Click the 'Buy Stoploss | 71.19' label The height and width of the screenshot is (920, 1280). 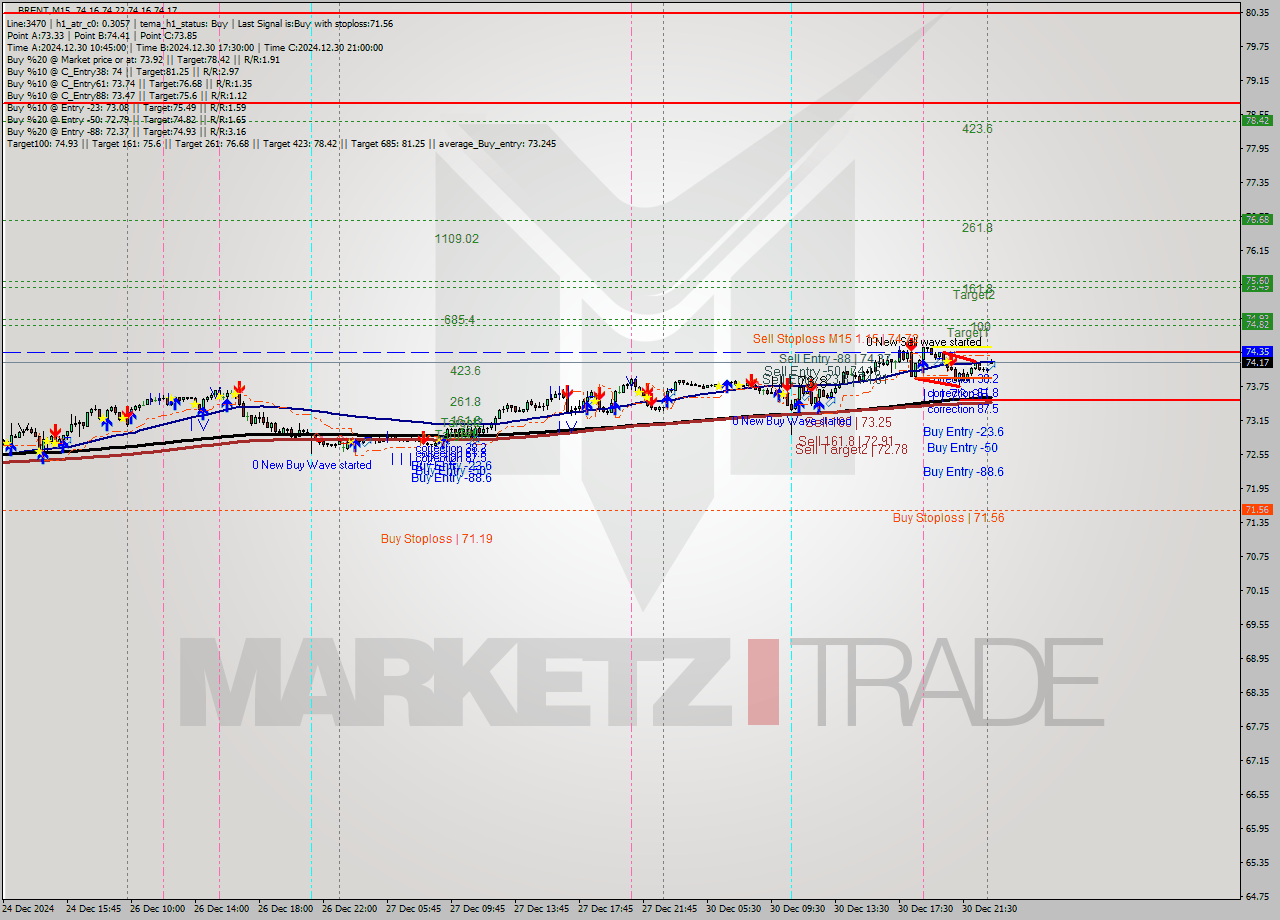436,539
